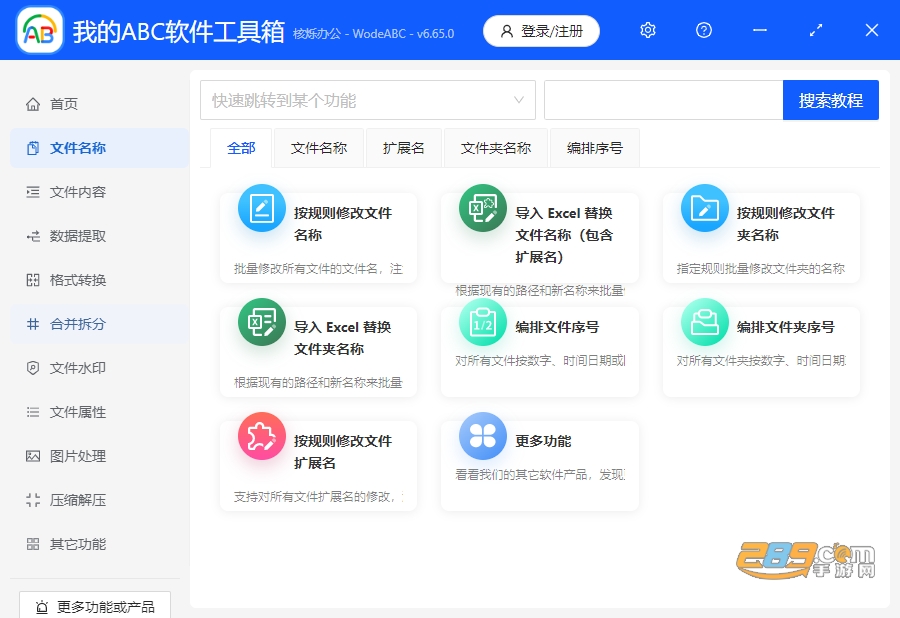
Task: Click the 压缩解压 sidebar icon
Action: coord(33,500)
